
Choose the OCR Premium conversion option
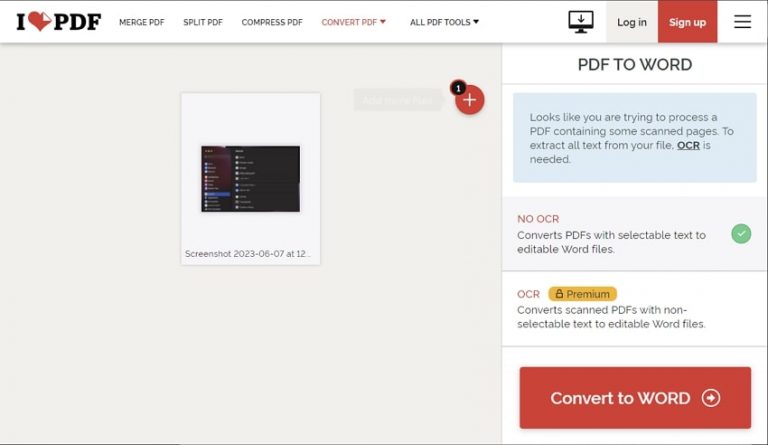point(634,309)
